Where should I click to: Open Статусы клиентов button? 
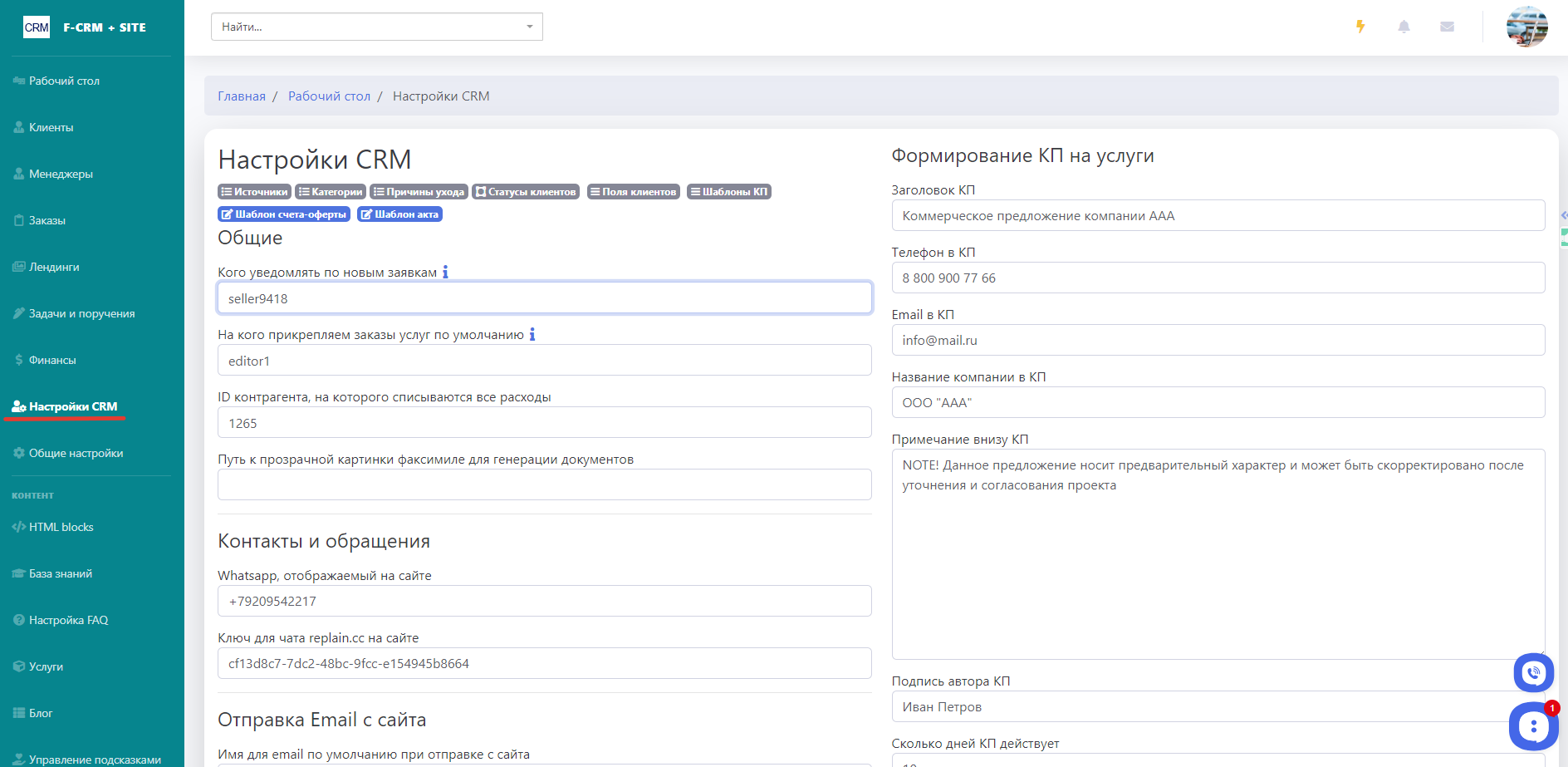point(525,192)
